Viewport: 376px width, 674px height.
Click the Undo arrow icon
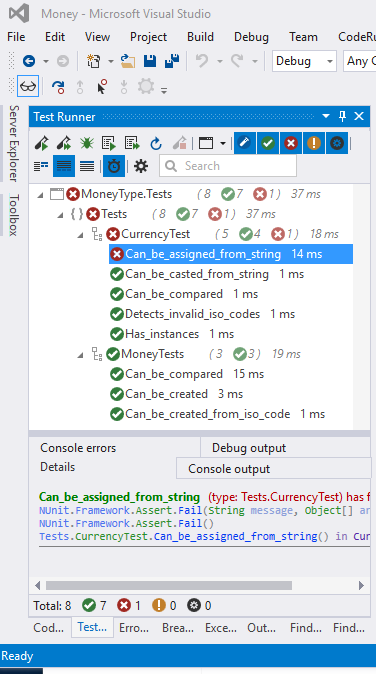202,61
